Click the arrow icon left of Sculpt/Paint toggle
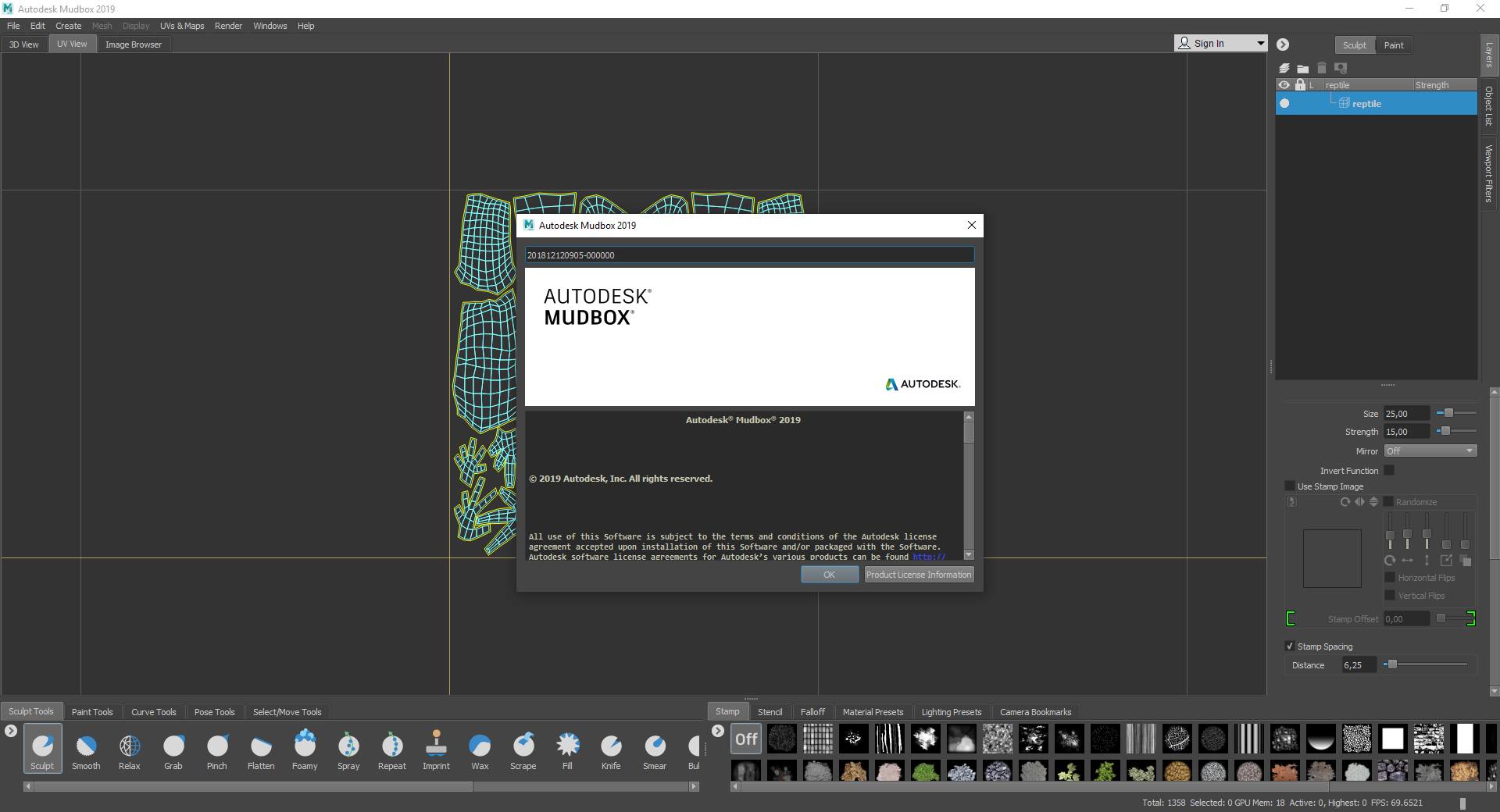The width and height of the screenshot is (1500, 812). tap(1283, 45)
